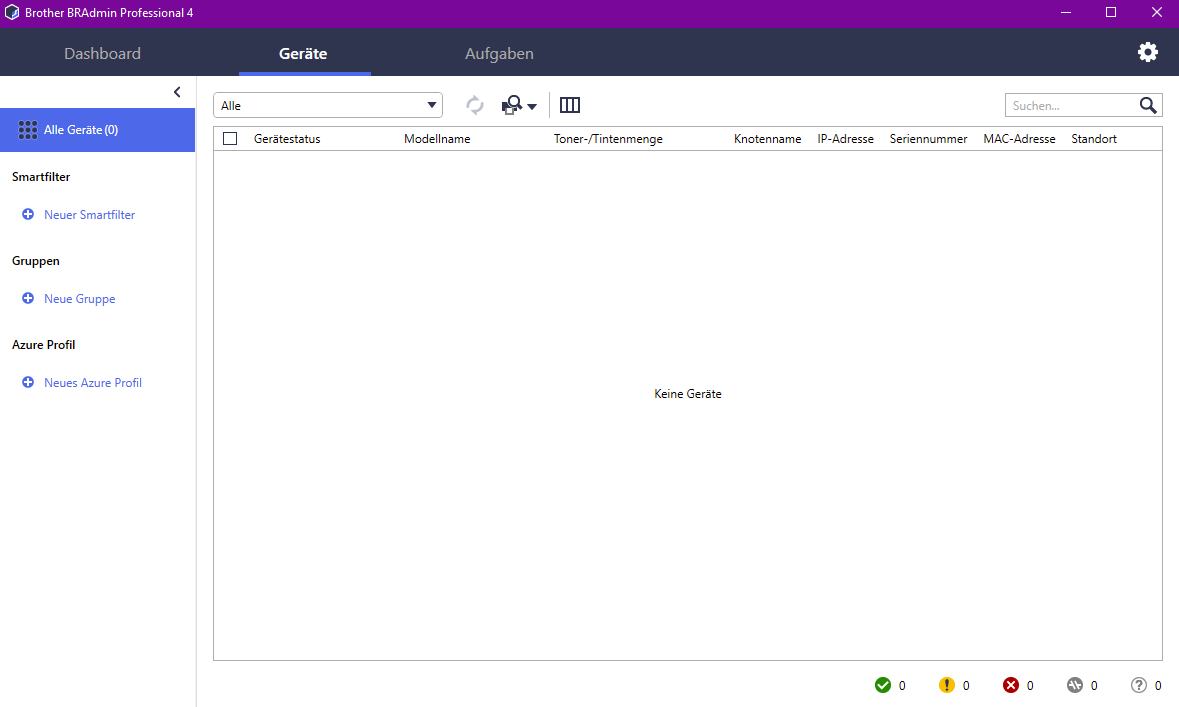Select Alle Geräte (0) in sidebar
The height and width of the screenshot is (707, 1179).
[98, 130]
